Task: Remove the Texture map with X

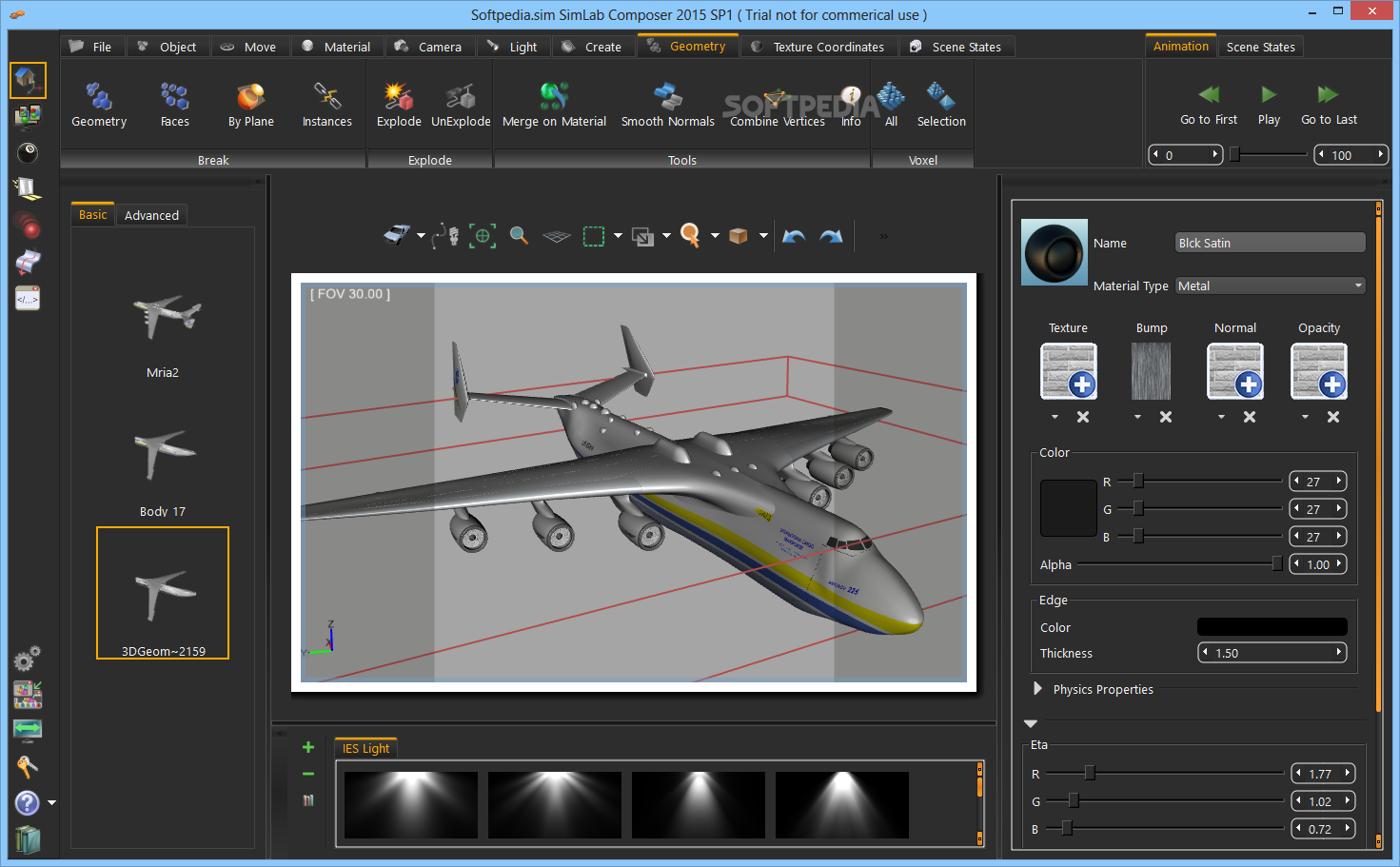Action: click(x=1083, y=417)
